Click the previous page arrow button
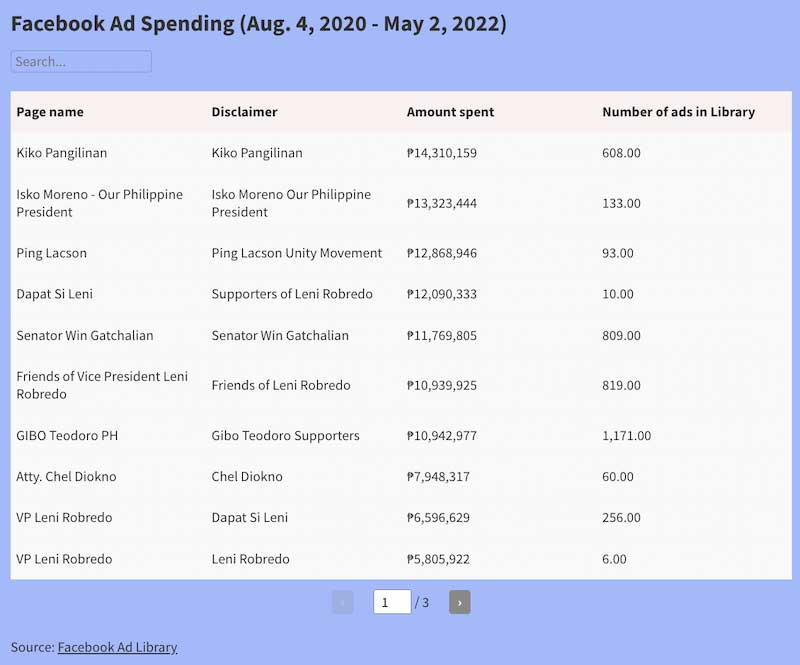 (x=342, y=602)
